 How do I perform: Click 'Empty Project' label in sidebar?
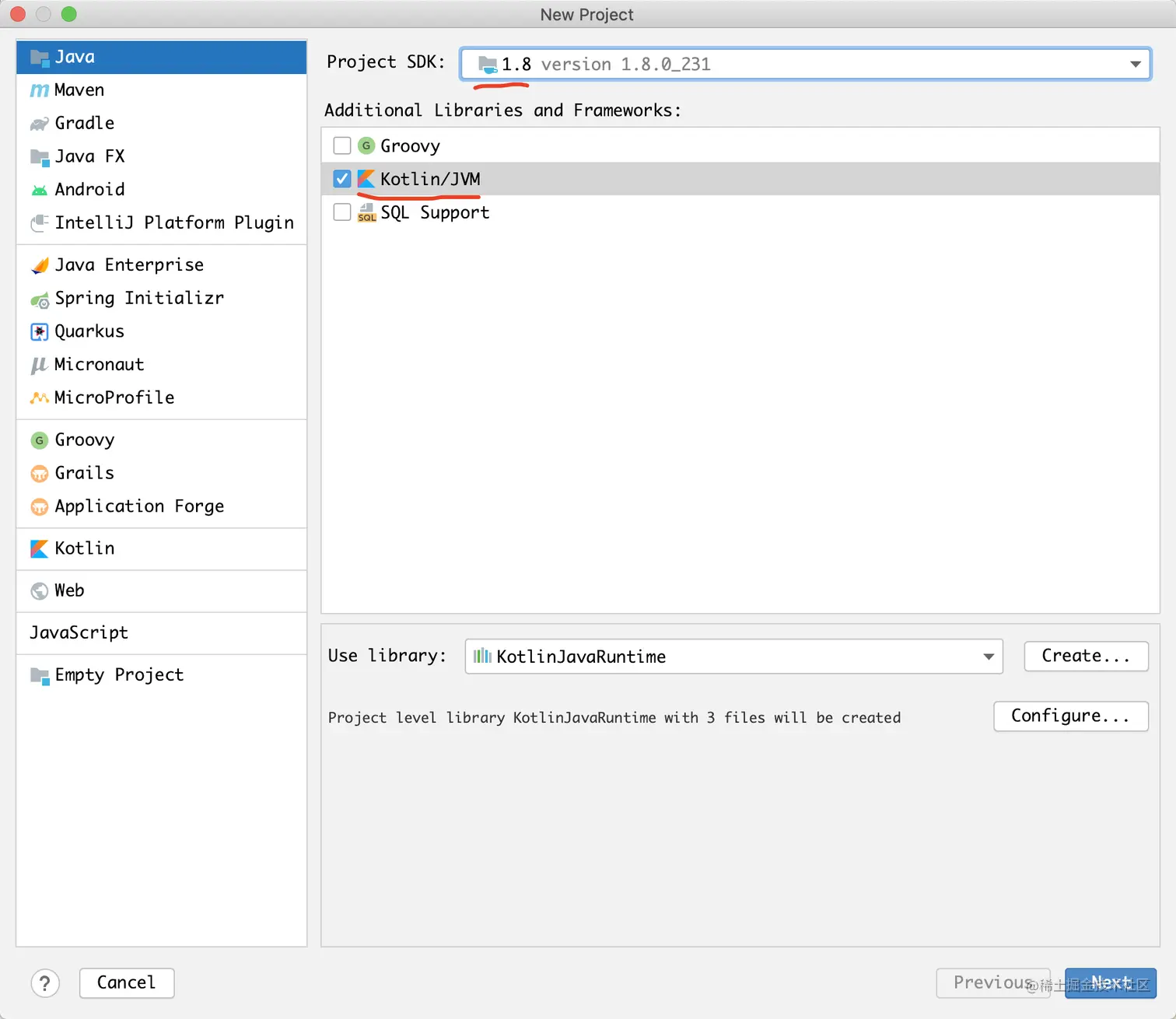pos(119,675)
